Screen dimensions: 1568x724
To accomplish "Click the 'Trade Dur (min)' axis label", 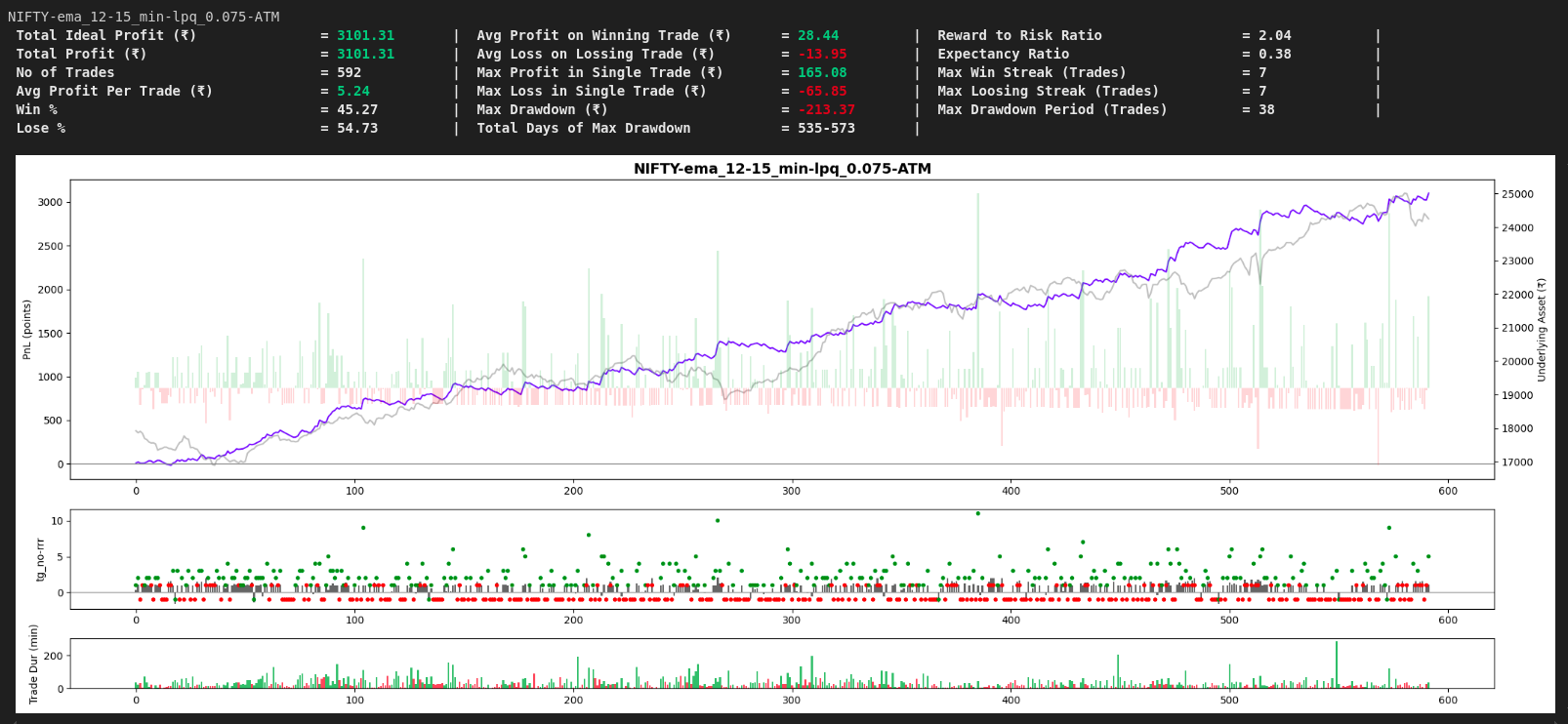I will tap(33, 664).
